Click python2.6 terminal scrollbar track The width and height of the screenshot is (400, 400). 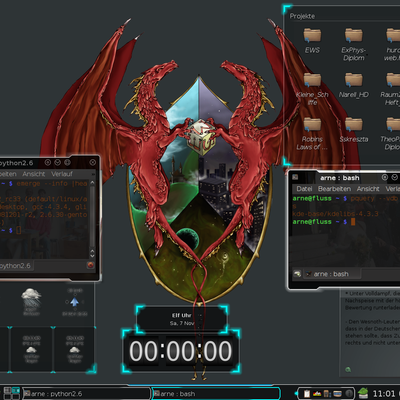point(92,217)
